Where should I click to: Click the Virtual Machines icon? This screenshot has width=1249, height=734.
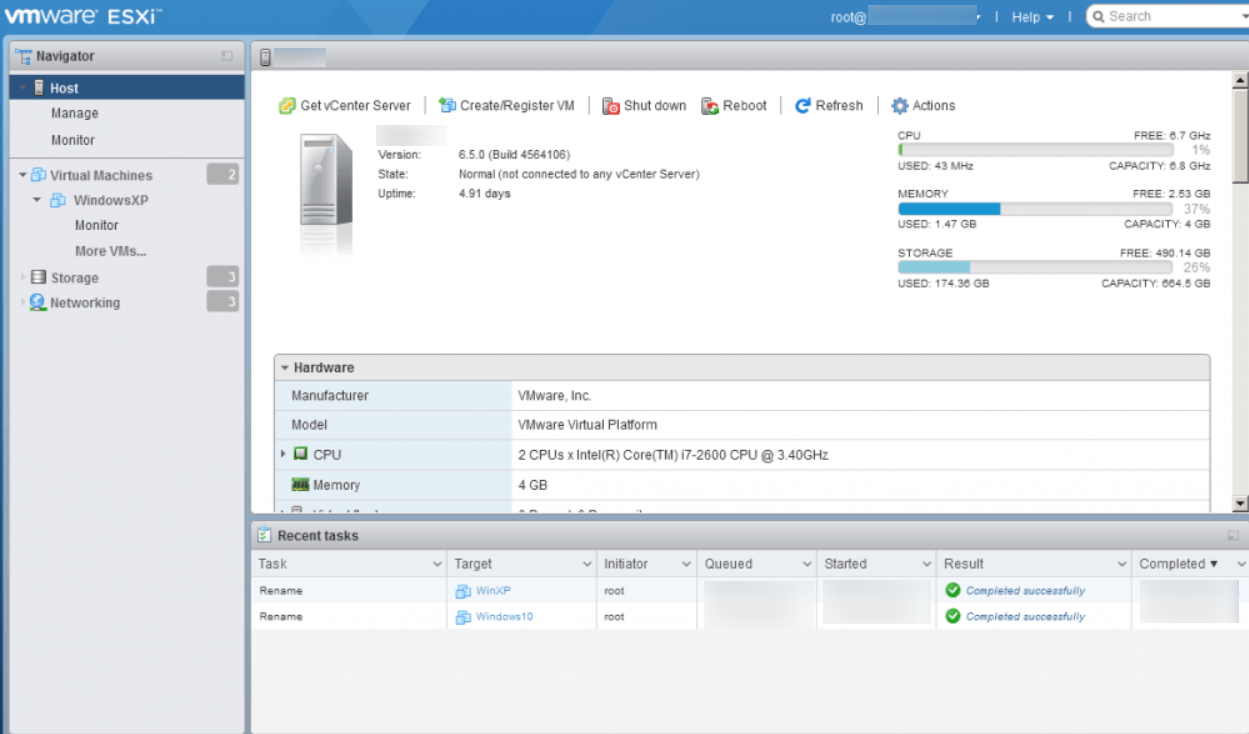click(39, 175)
